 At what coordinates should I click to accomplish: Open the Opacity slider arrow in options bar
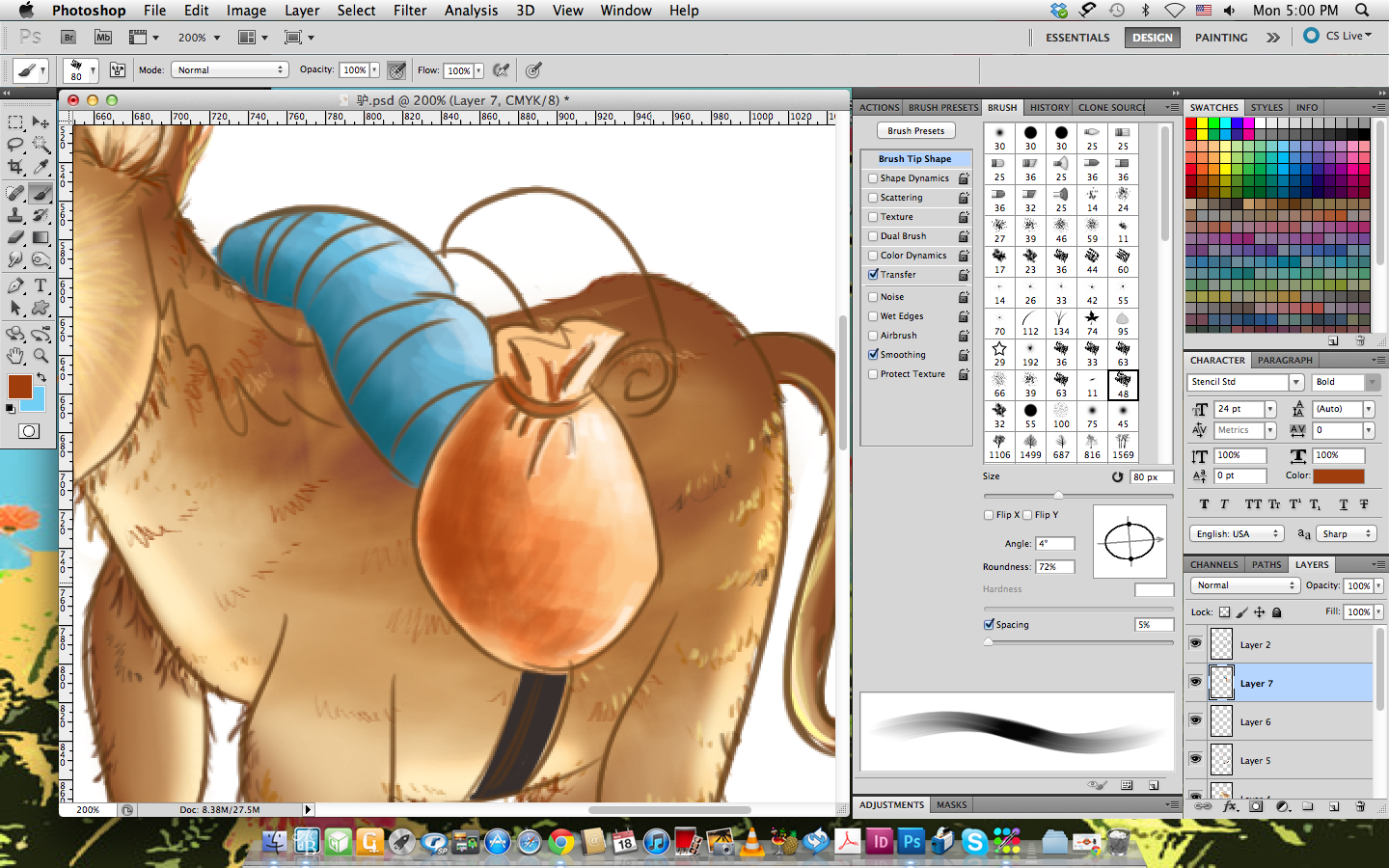[374, 70]
